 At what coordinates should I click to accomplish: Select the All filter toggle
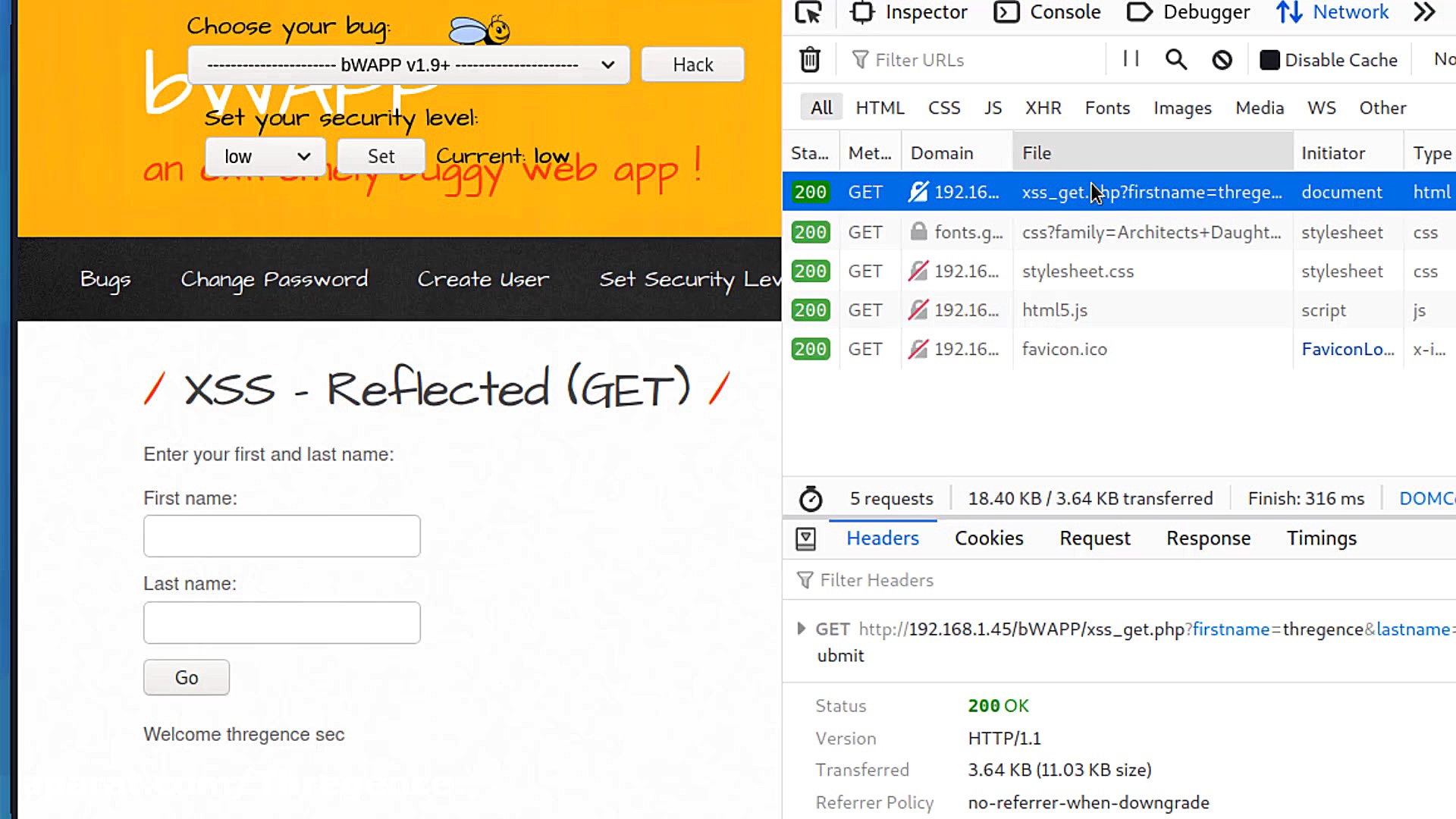pyautogui.click(x=821, y=108)
